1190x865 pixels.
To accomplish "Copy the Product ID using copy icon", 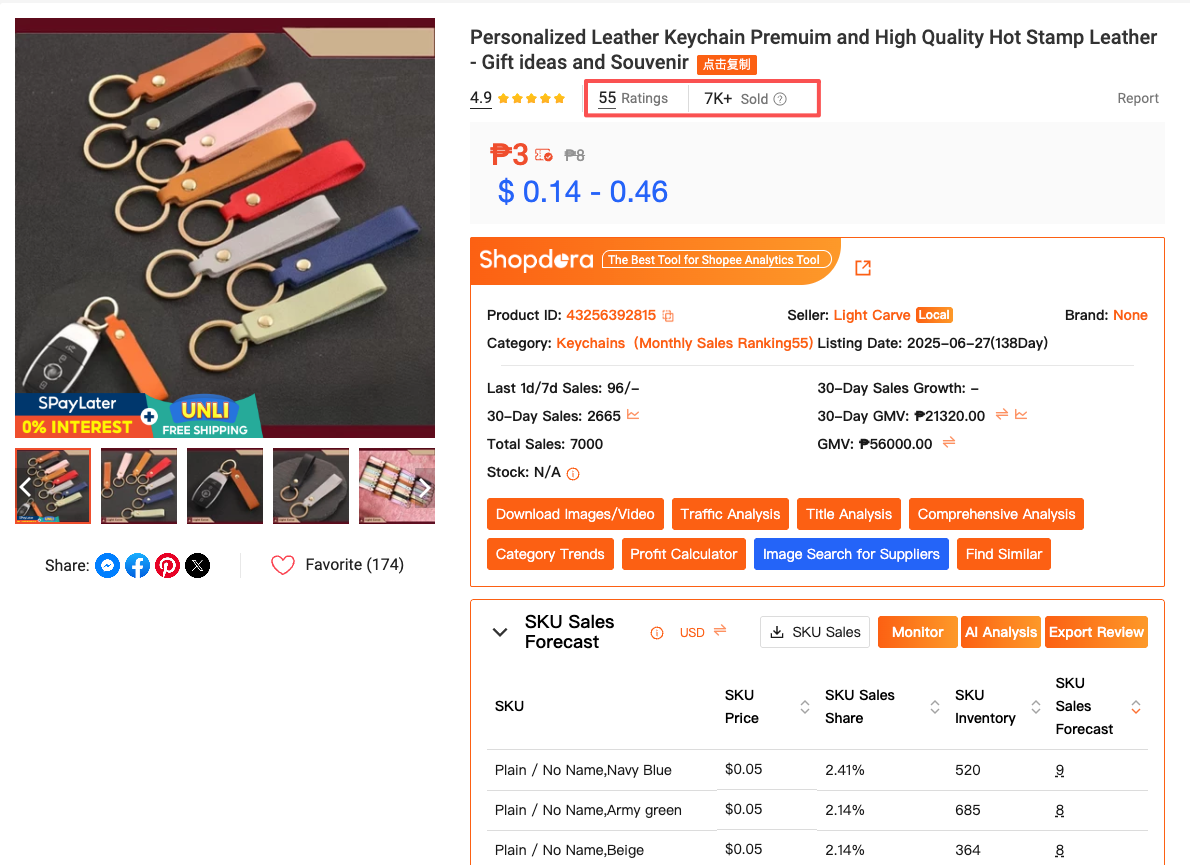I will [669, 316].
